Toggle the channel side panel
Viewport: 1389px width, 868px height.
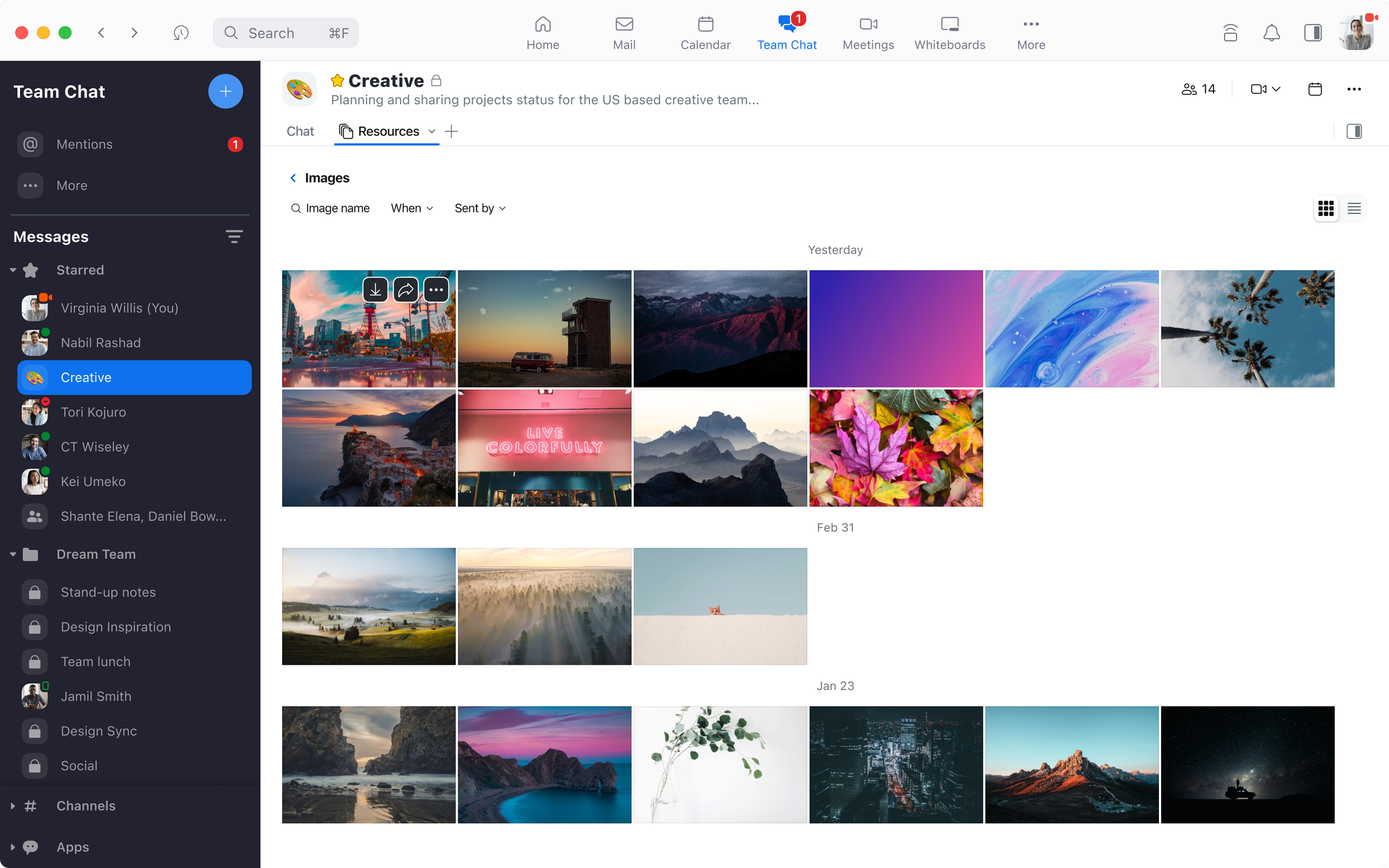tap(1353, 132)
